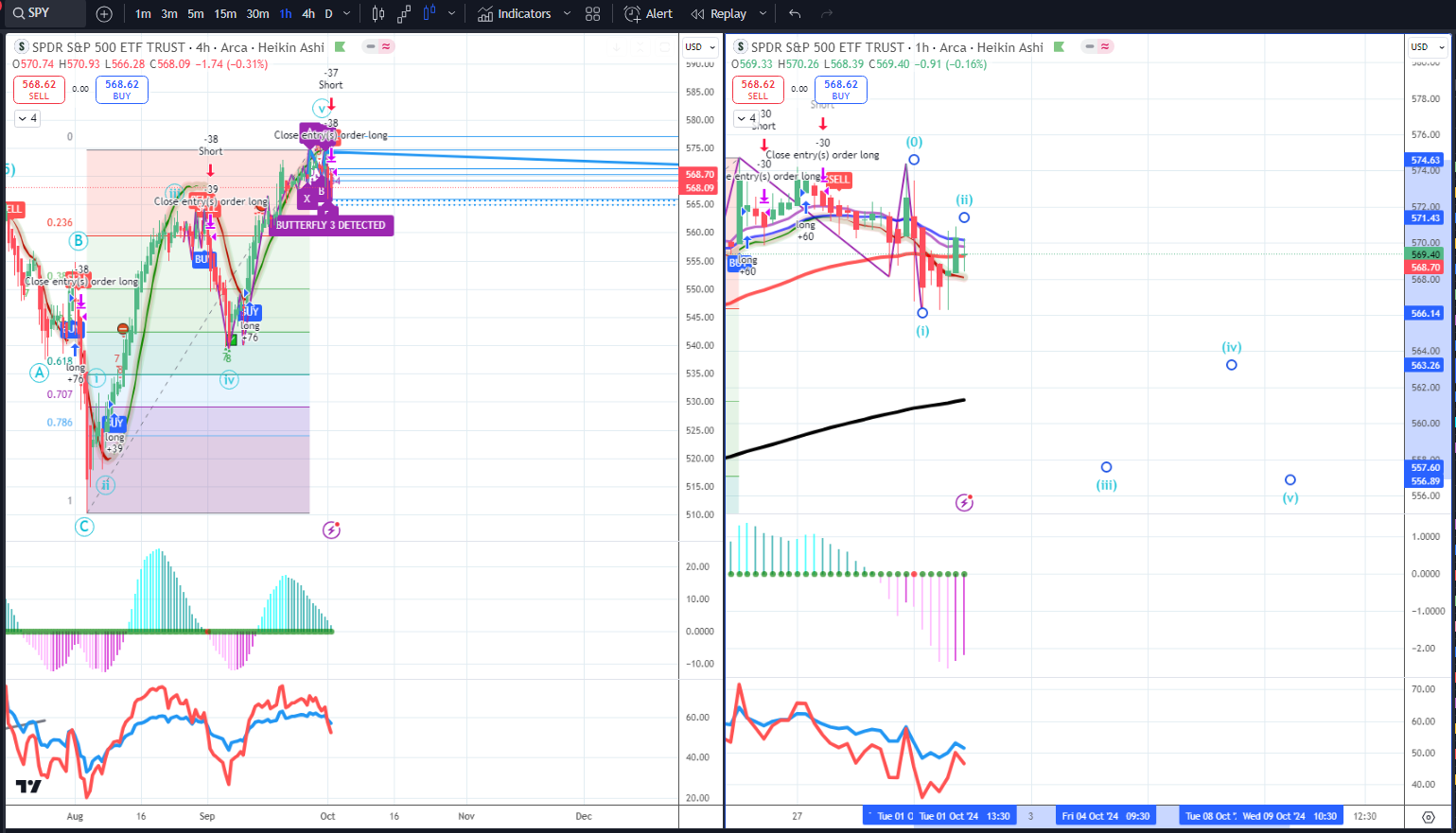The width and height of the screenshot is (1456, 833).
Task: Open the SPY symbol search box
Action: pyautogui.click(x=44, y=13)
